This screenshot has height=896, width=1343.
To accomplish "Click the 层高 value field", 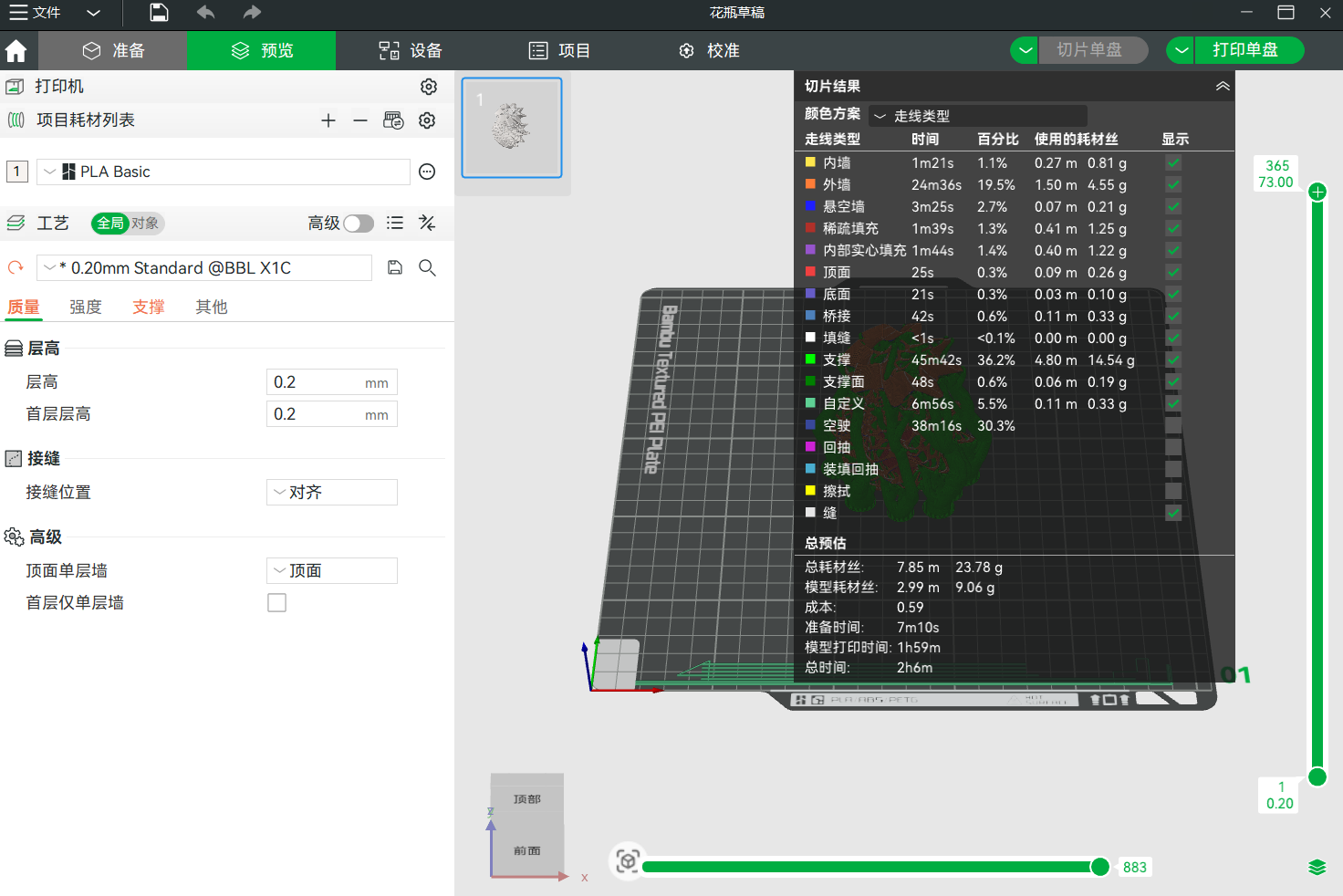I will coord(332,382).
